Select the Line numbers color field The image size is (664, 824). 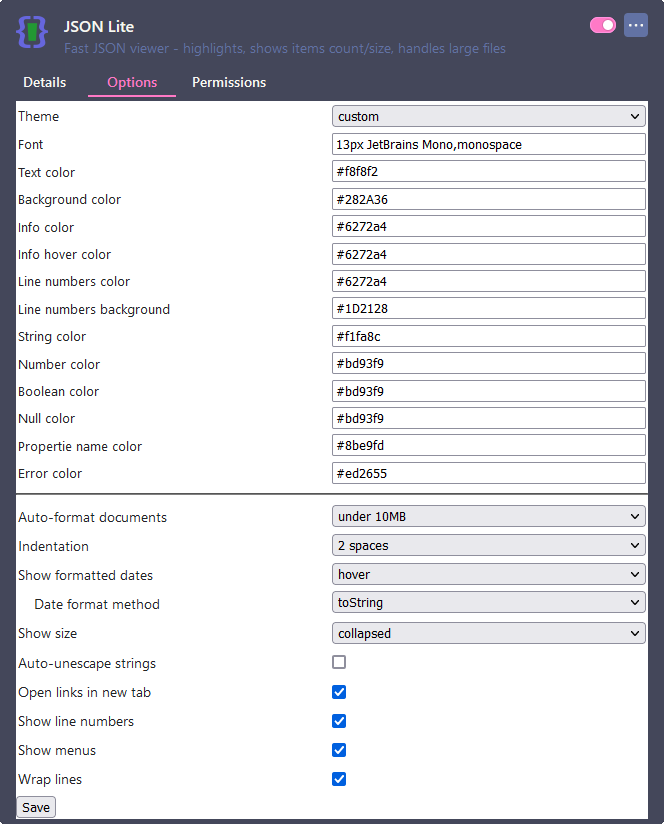(489, 281)
